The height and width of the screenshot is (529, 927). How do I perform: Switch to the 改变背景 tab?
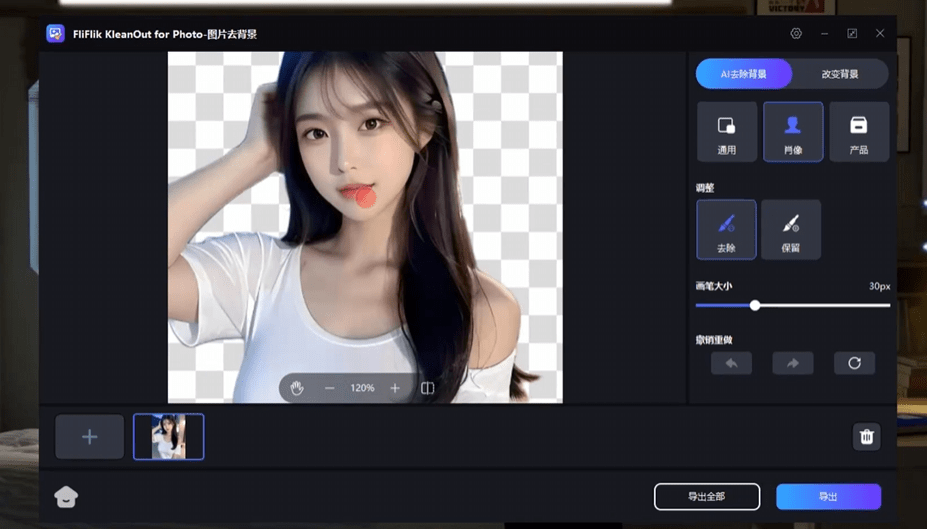840,74
